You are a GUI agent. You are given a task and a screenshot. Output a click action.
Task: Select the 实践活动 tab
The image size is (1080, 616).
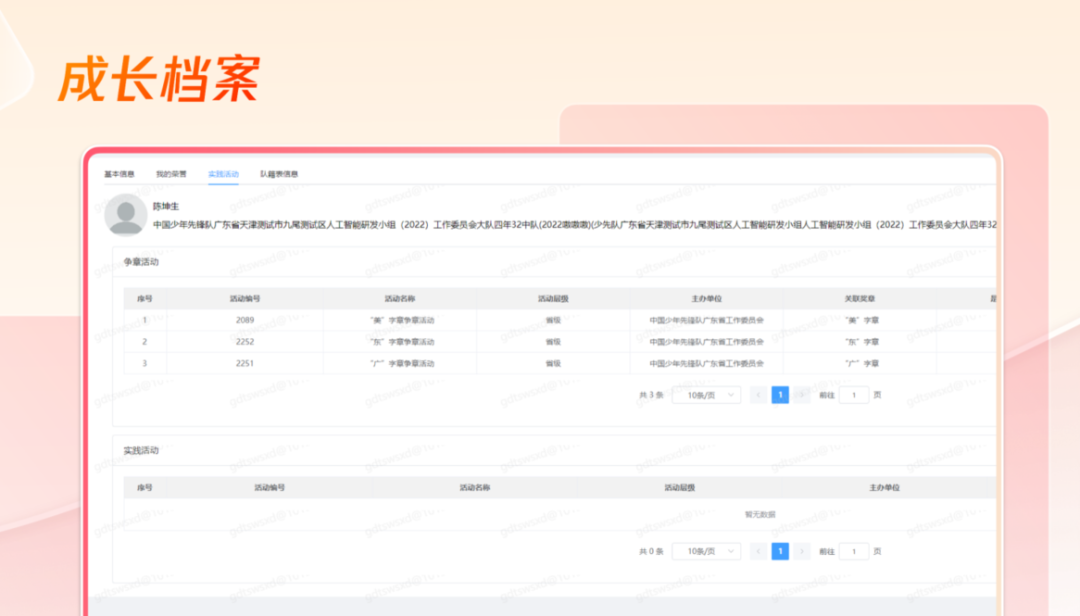click(223, 174)
